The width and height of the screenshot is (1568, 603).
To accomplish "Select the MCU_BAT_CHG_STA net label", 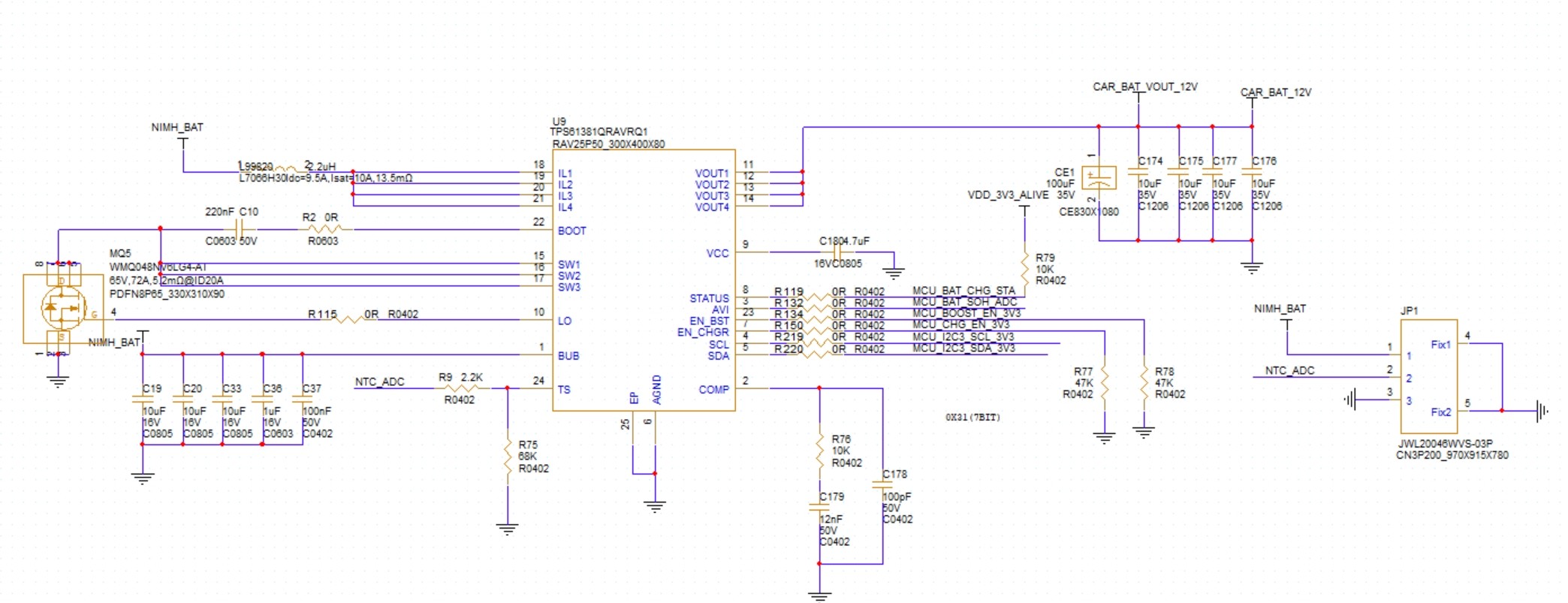I will (963, 291).
